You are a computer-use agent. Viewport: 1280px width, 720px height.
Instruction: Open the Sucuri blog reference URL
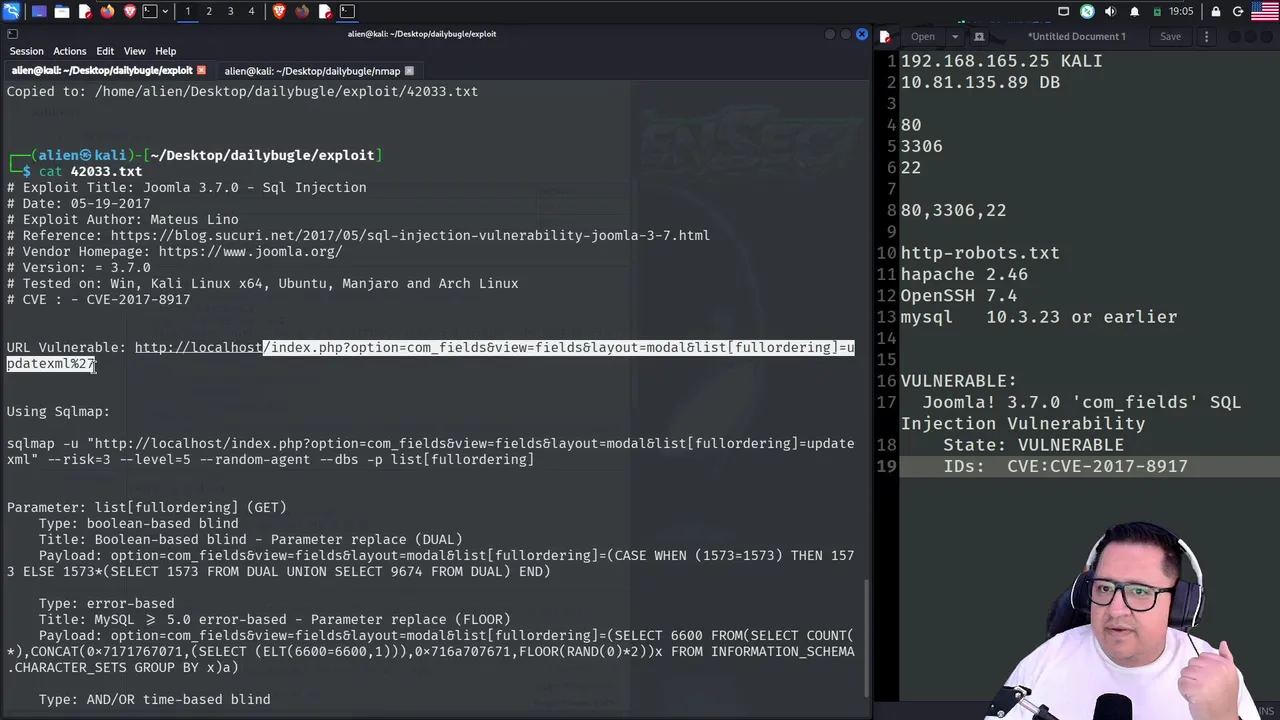(x=410, y=235)
